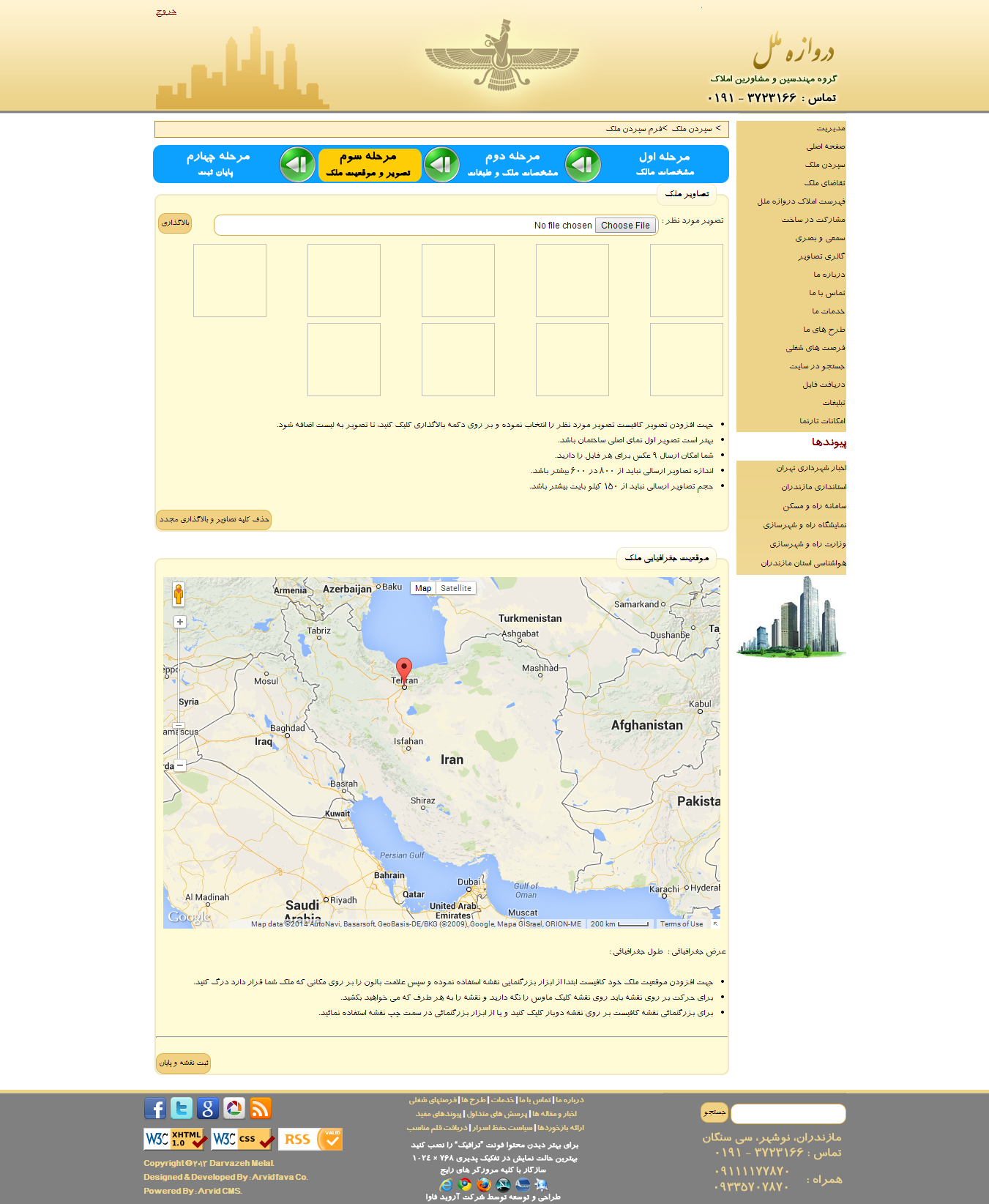Zoom out the map with minus button
The image size is (989, 1204).
[x=180, y=765]
